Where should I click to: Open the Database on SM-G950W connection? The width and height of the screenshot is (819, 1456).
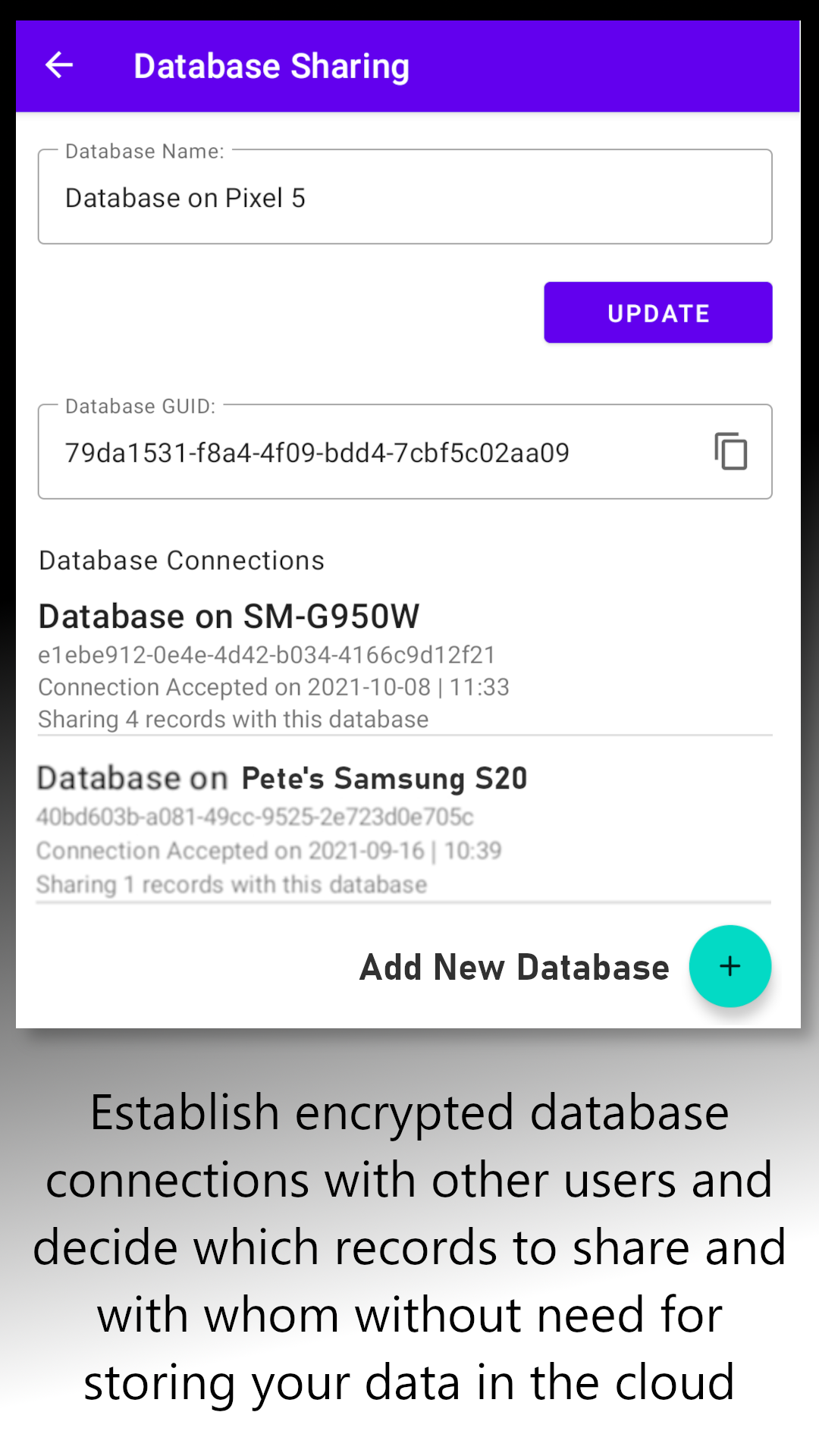click(229, 617)
